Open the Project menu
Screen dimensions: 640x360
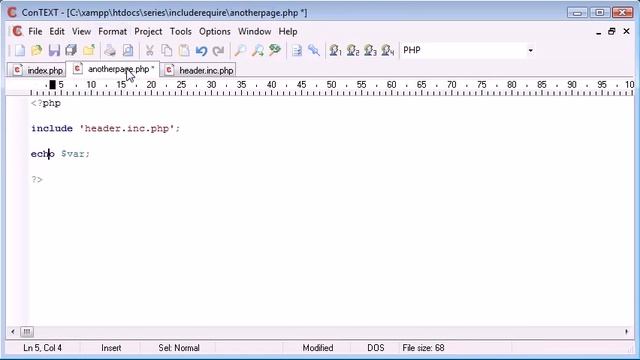click(148, 31)
